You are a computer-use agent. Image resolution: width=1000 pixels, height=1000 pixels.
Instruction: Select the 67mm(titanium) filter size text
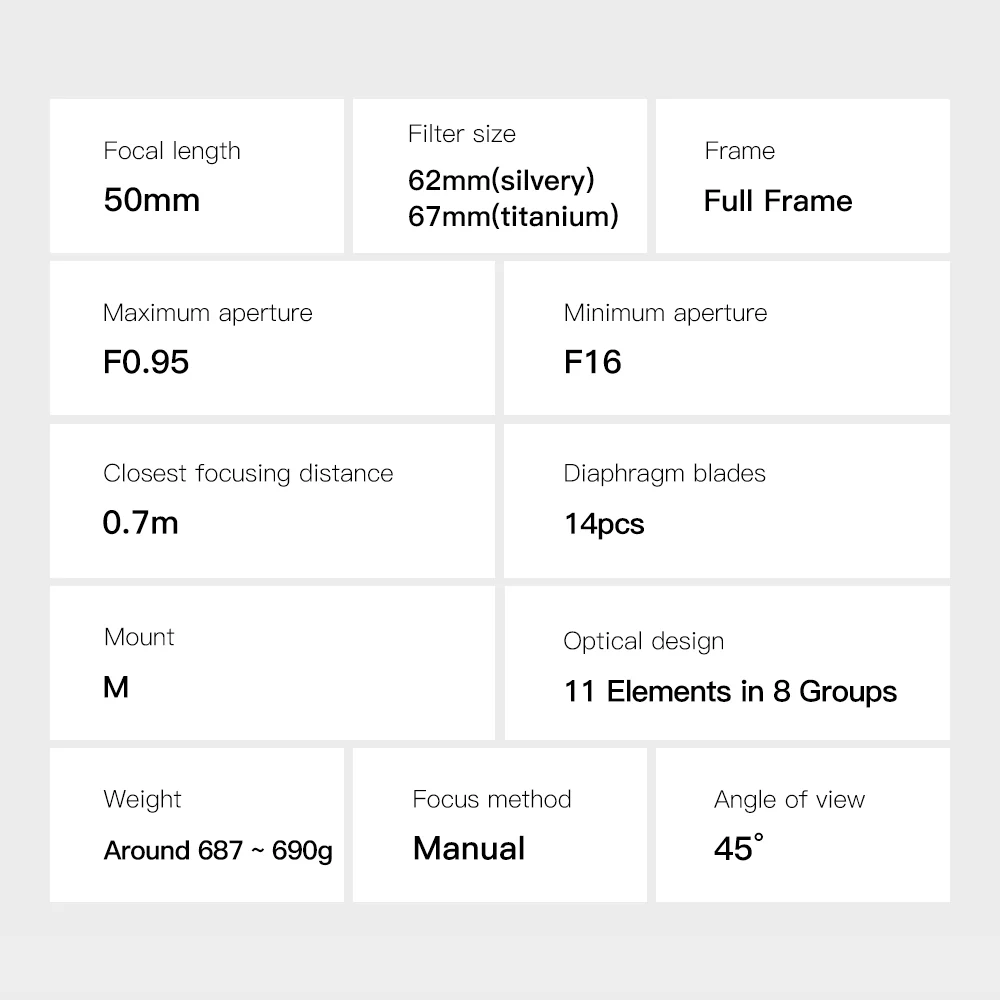(513, 216)
